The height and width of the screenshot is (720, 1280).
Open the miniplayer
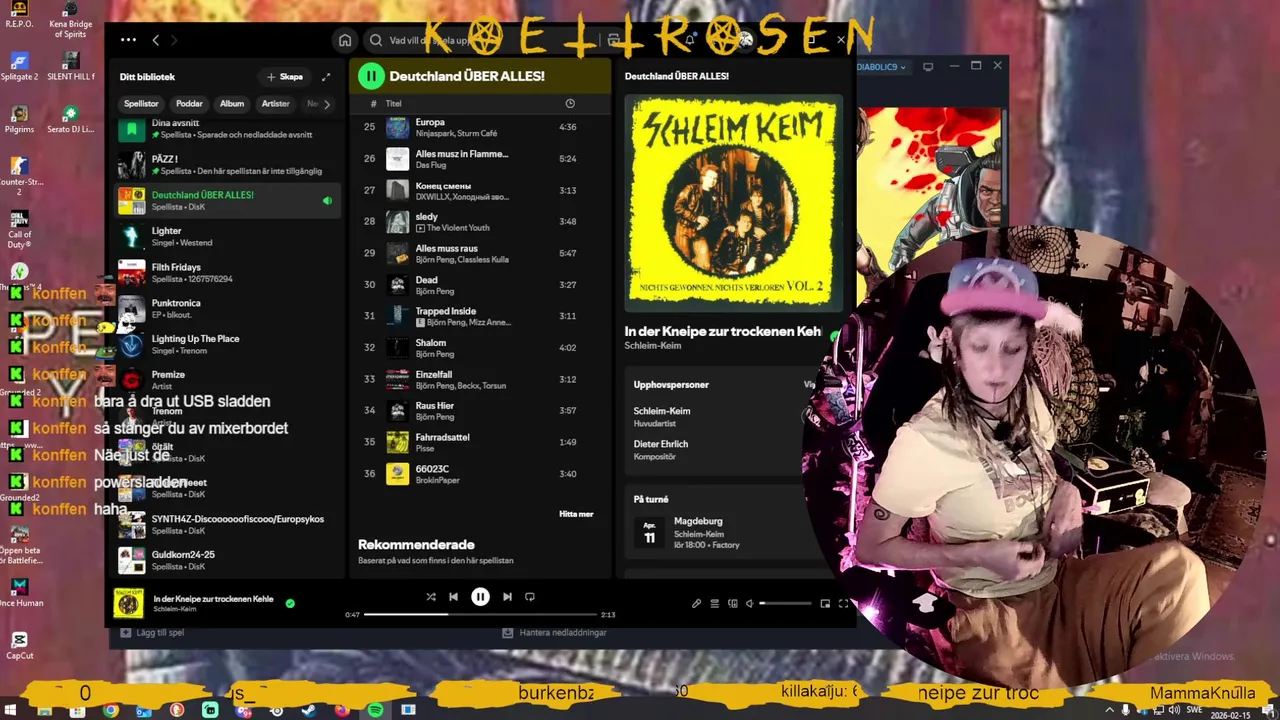pyautogui.click(x=825, y=603)
